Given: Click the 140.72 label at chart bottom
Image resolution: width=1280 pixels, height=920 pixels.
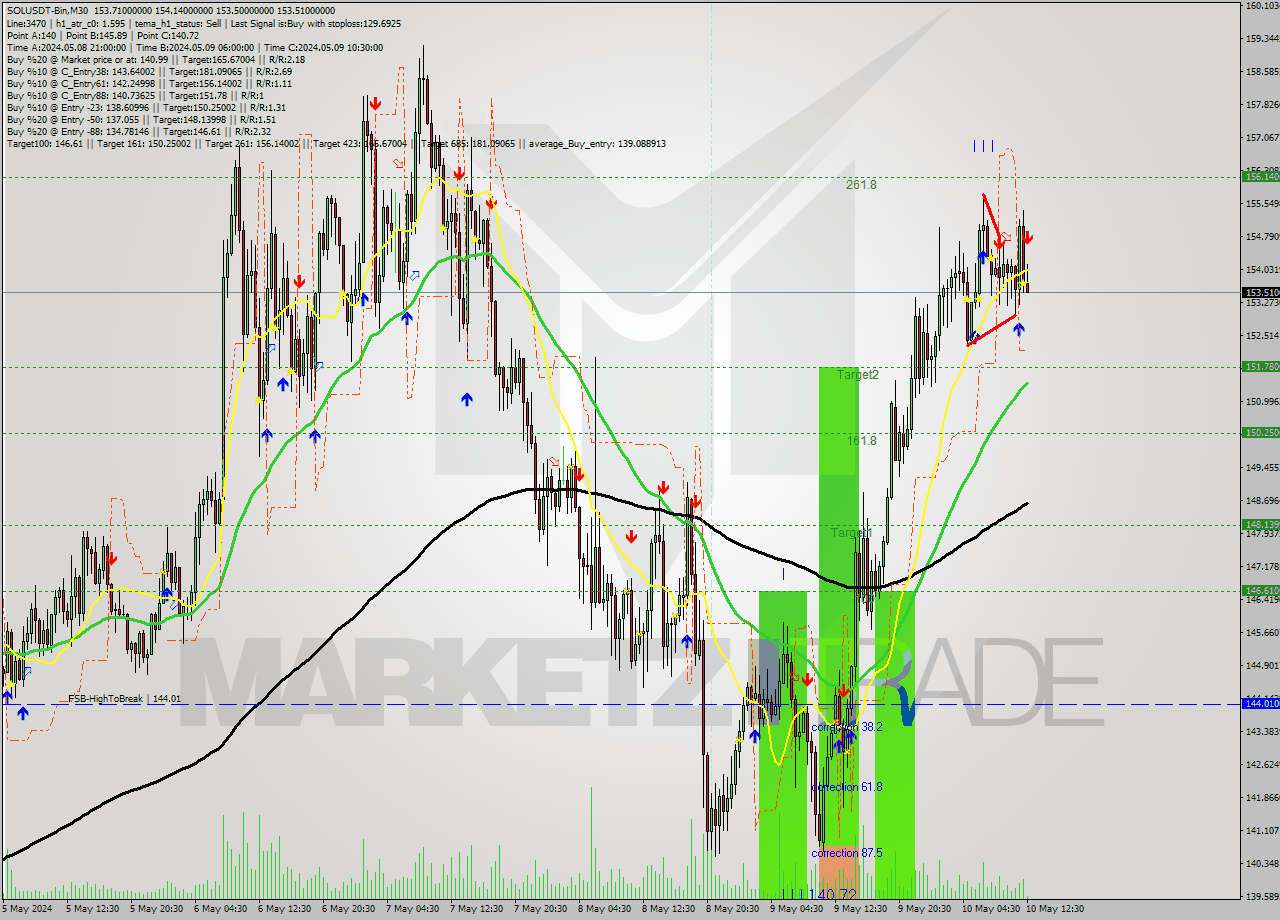Looking at the screenshot, I should (832, 894).
